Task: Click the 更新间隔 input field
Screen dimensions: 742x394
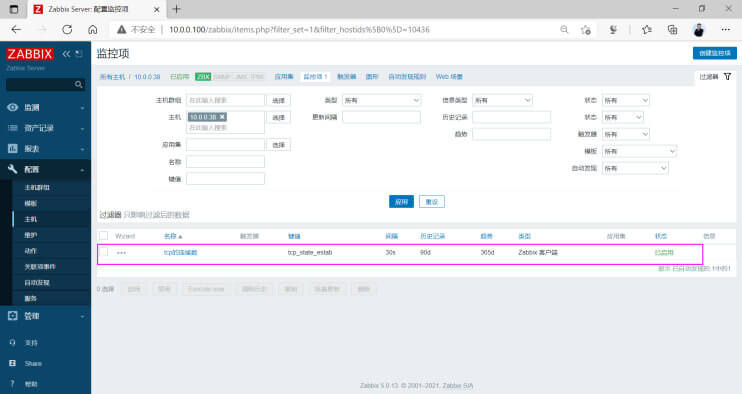Action: click(x=381, y=117)
